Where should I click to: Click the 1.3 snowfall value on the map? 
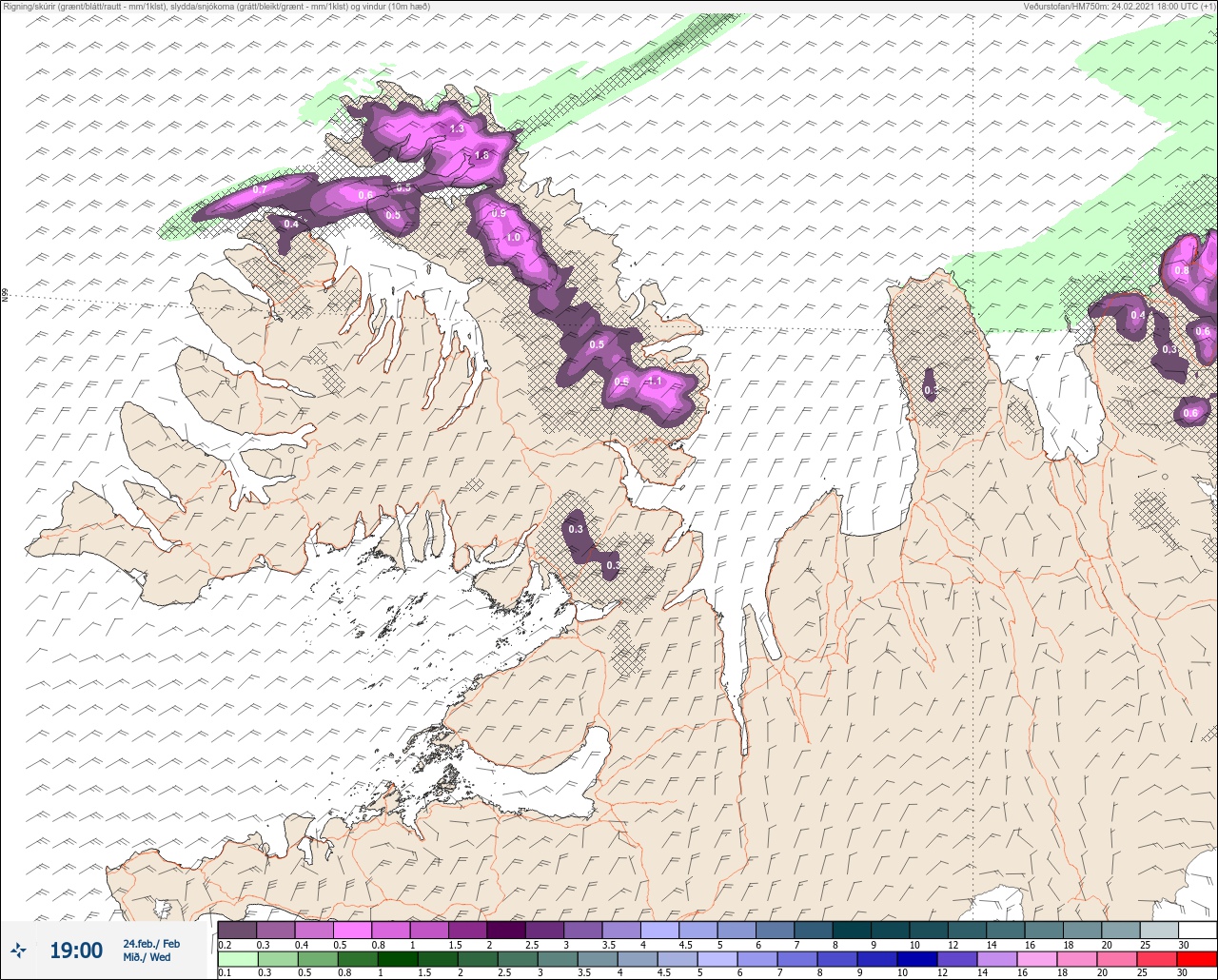457,128
